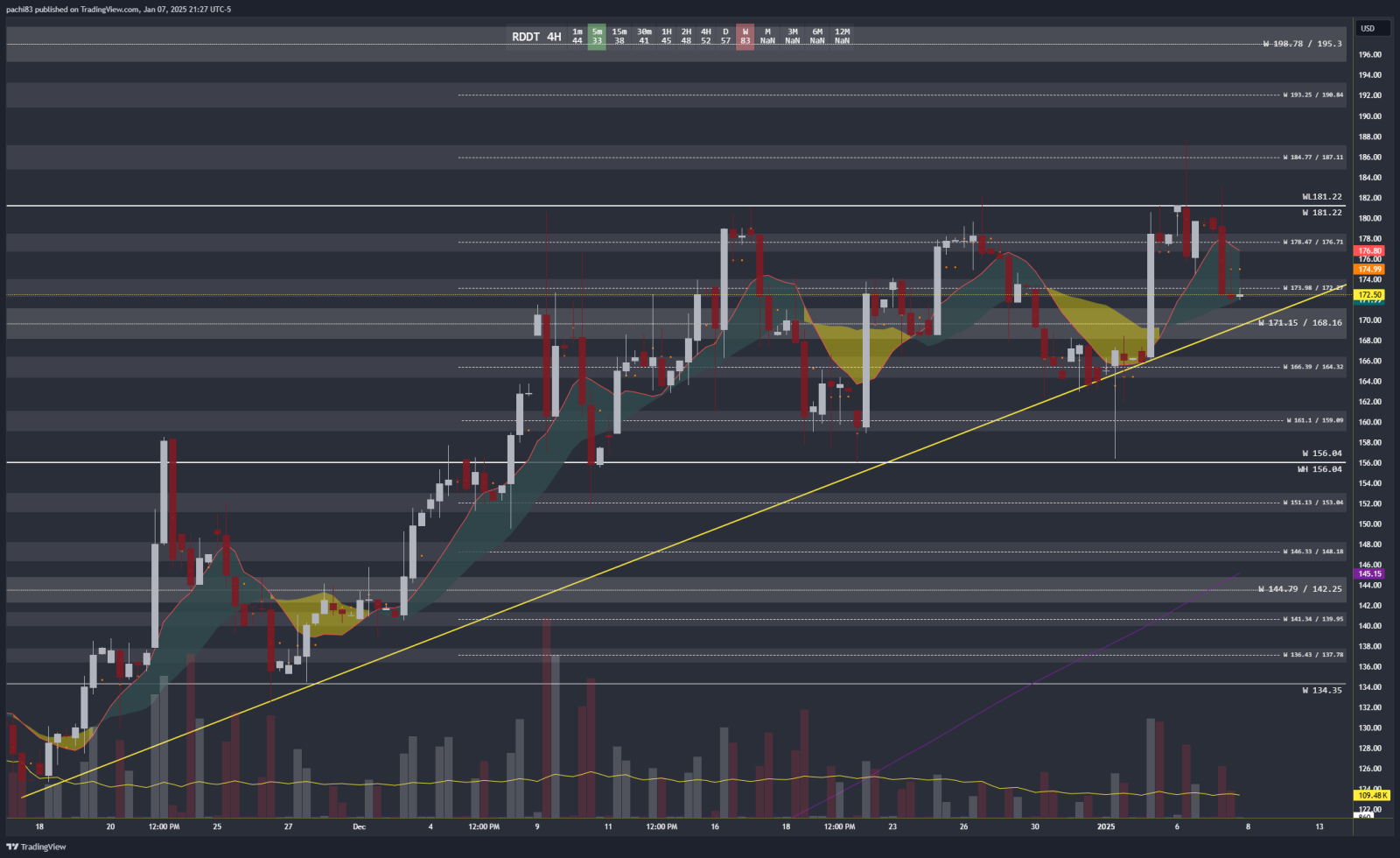Click the 13 date label on time axis
1400x858 pixels.
(1319, 826)
